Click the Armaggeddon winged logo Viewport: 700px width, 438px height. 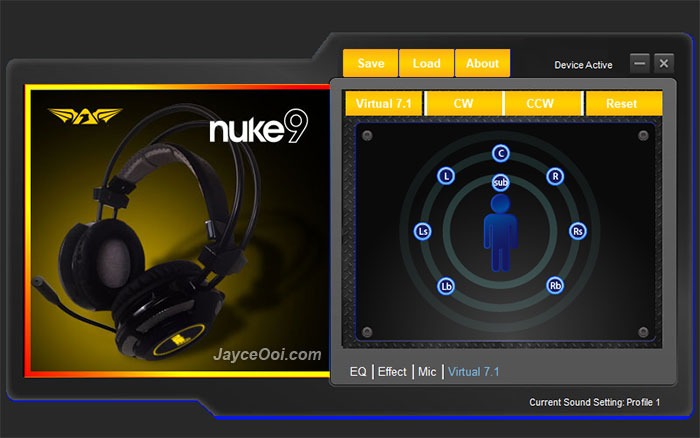(85, 116)
